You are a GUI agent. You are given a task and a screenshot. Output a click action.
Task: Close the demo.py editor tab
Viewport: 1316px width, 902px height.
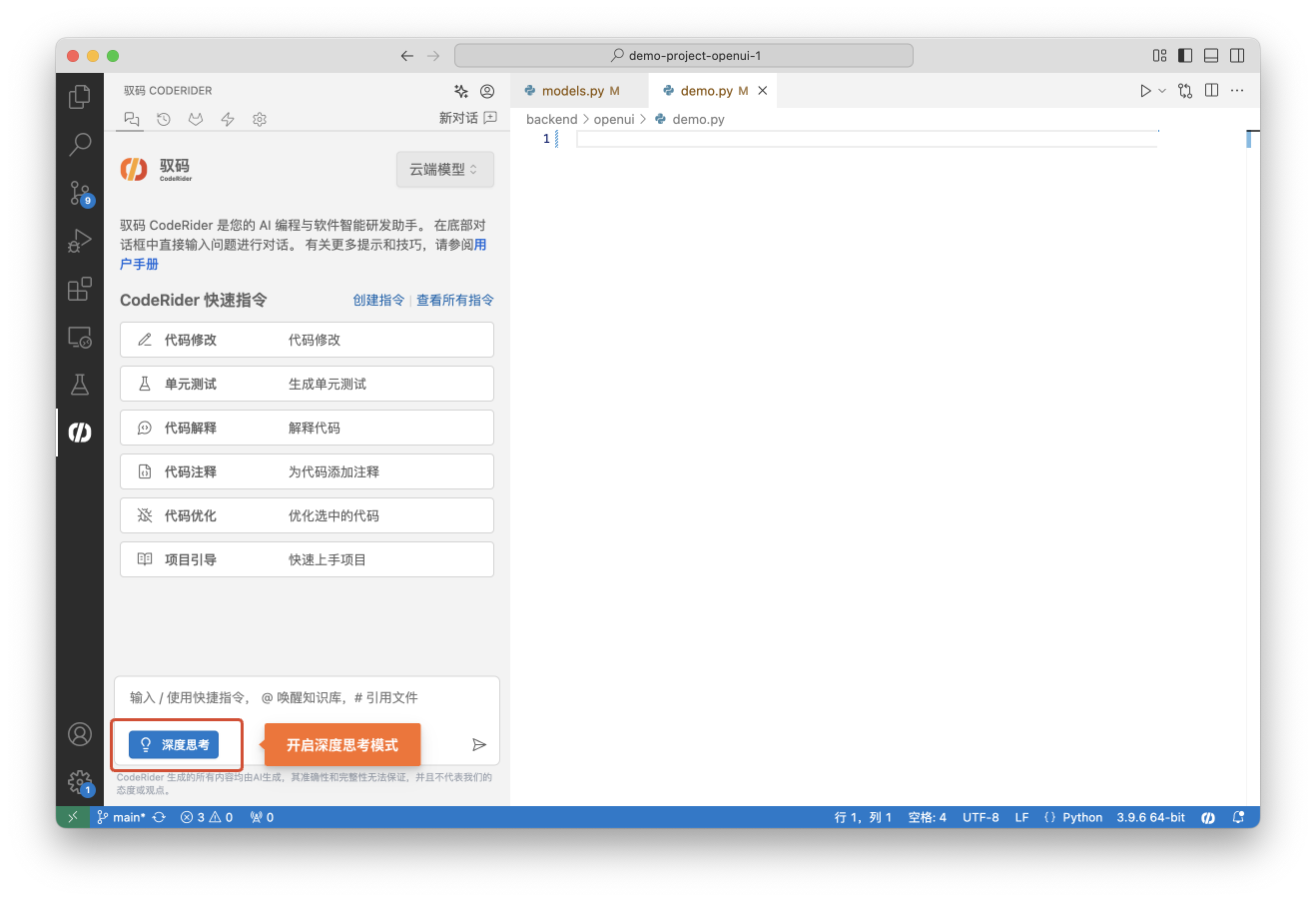tap(763, 91)
